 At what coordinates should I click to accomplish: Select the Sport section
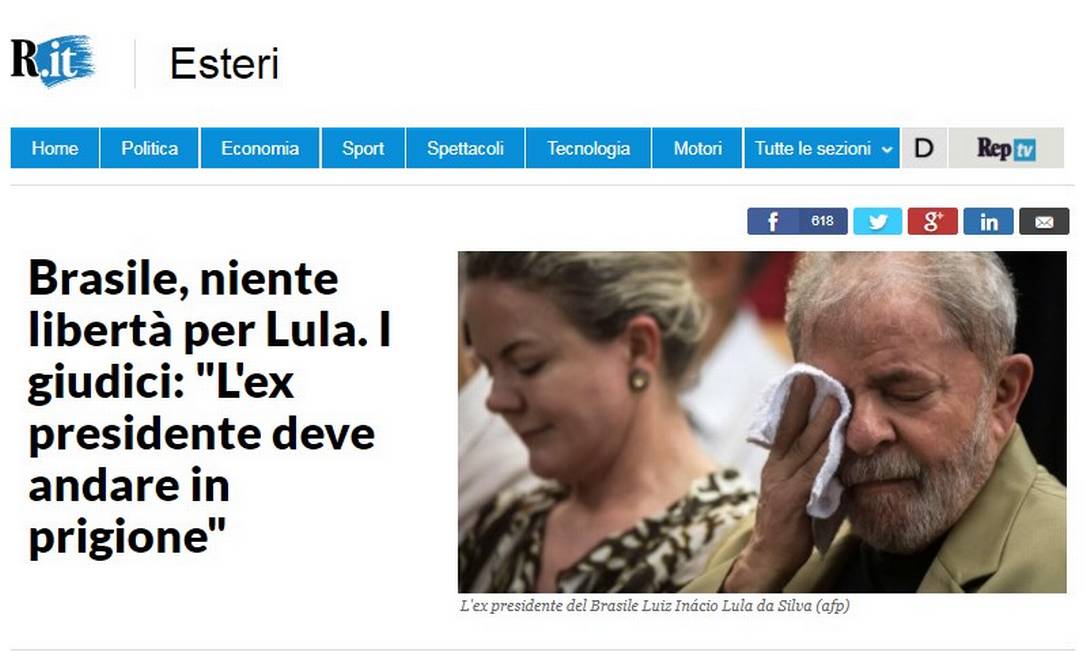(363, 148)
